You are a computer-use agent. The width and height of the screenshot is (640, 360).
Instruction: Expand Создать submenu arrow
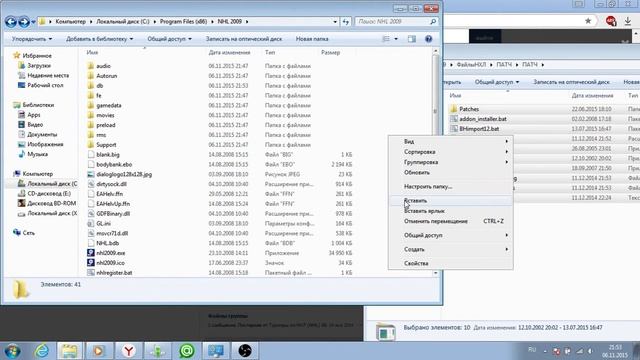[507, 249]
